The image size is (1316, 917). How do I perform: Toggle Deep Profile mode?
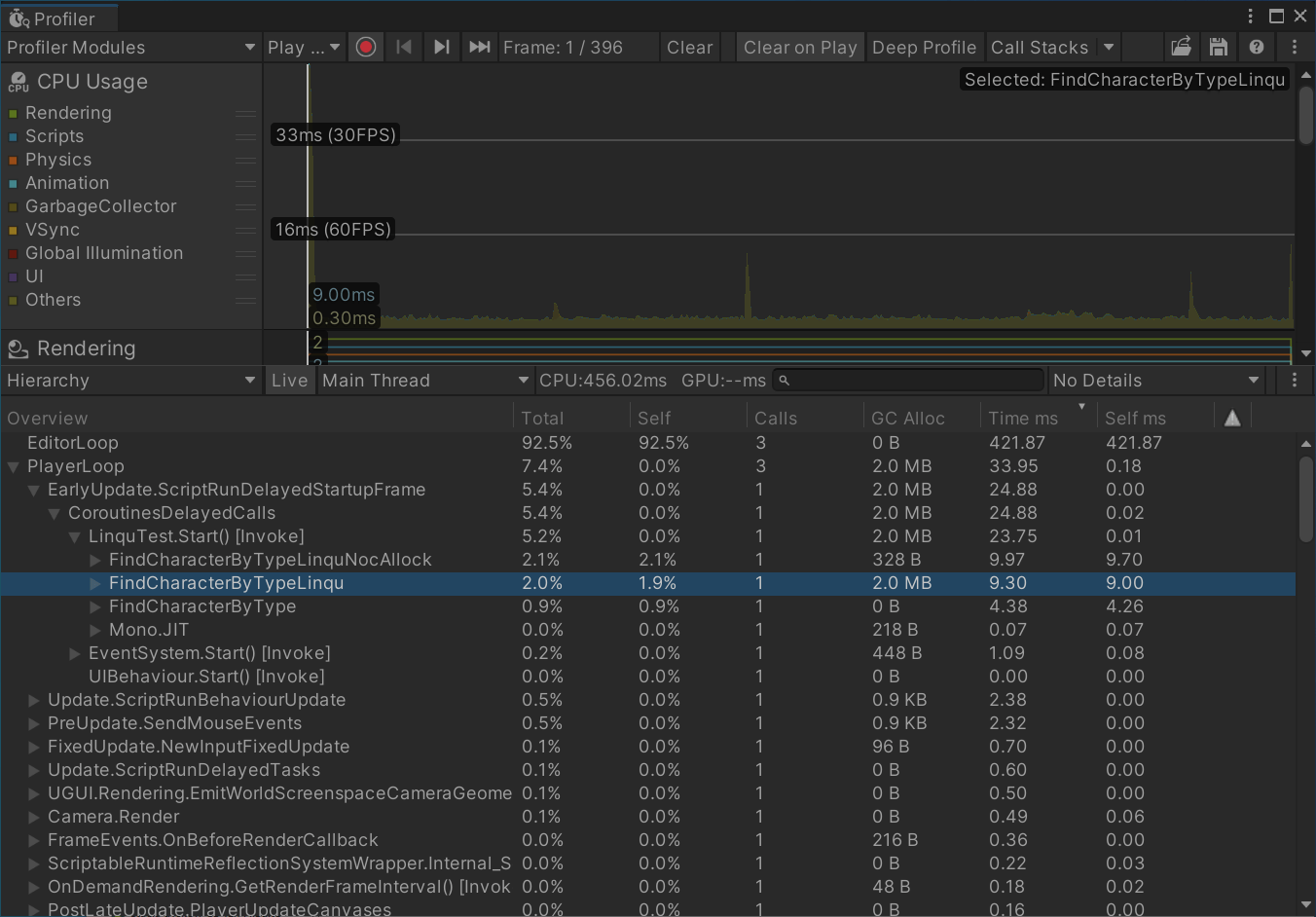(x=924, y=47)
